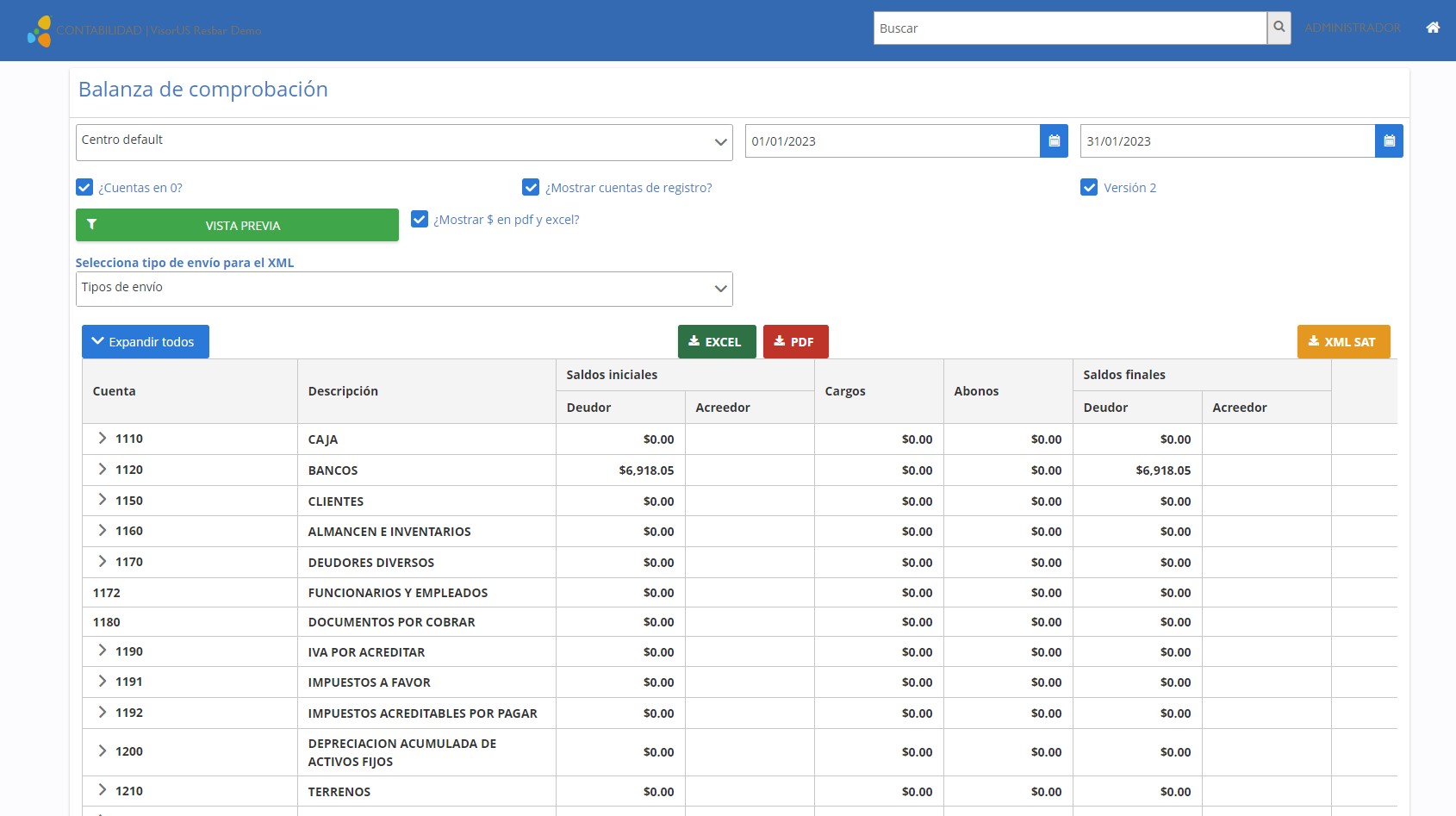Disable '¿Mostrar $ en pdf y excel?'
1456x816 pixels.
(420, 220)
